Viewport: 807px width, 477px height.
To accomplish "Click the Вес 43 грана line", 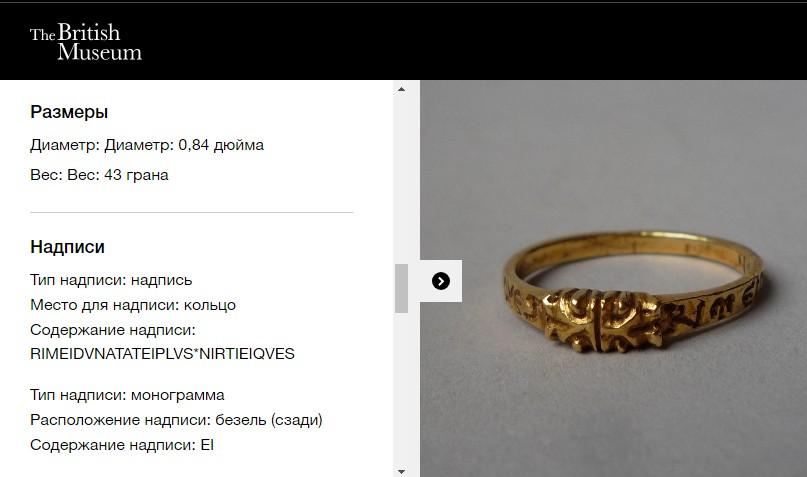I will tap(99, 175).
